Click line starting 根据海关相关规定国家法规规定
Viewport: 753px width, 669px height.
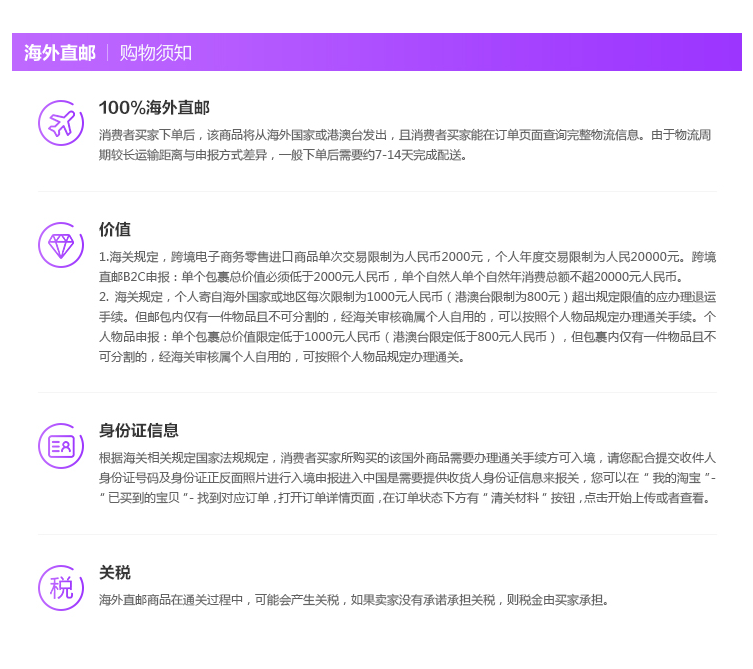[407, 458]
